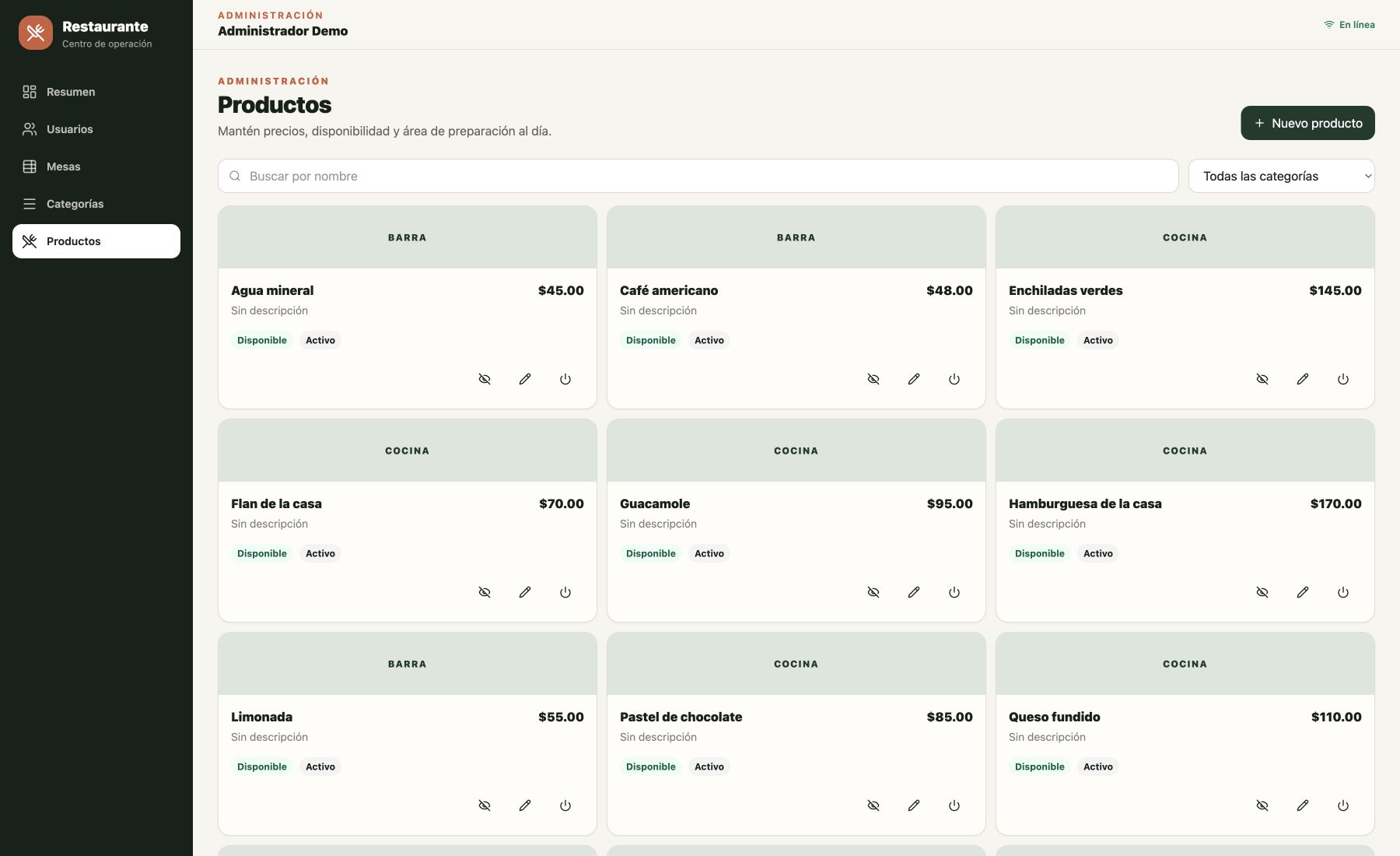Click the En línea status indicator
Image resolution: width=1400 pixels, height=856 pixels.
click(1349, 25)
